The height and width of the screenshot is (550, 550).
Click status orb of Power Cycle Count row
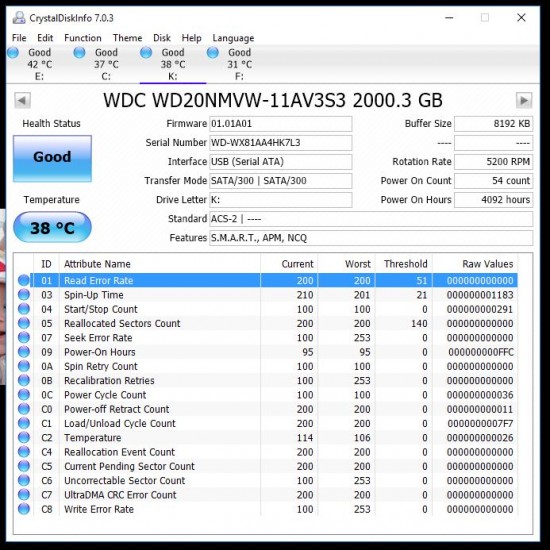click(x=24, y=395)
